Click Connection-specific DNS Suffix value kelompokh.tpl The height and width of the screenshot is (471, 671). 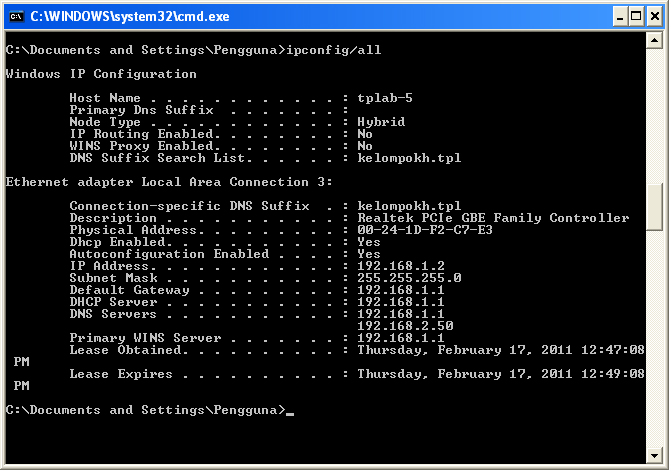click(x=409, y=206)
